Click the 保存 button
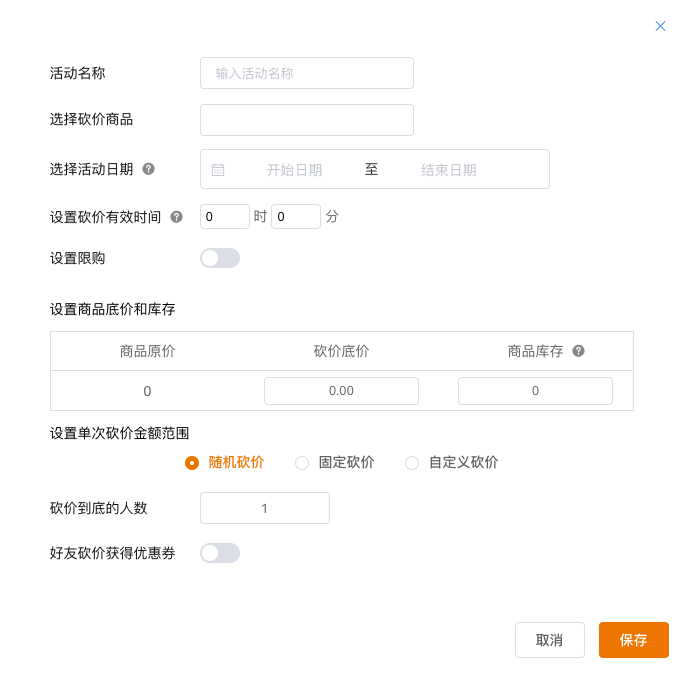This screenshot has height=675, width=686. click(633, 640)
